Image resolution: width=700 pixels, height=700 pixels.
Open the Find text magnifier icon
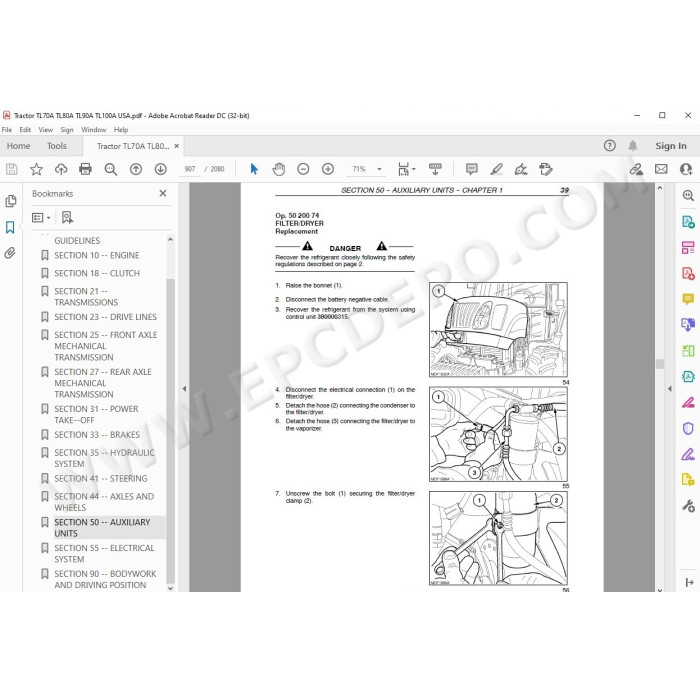(111, 169)
